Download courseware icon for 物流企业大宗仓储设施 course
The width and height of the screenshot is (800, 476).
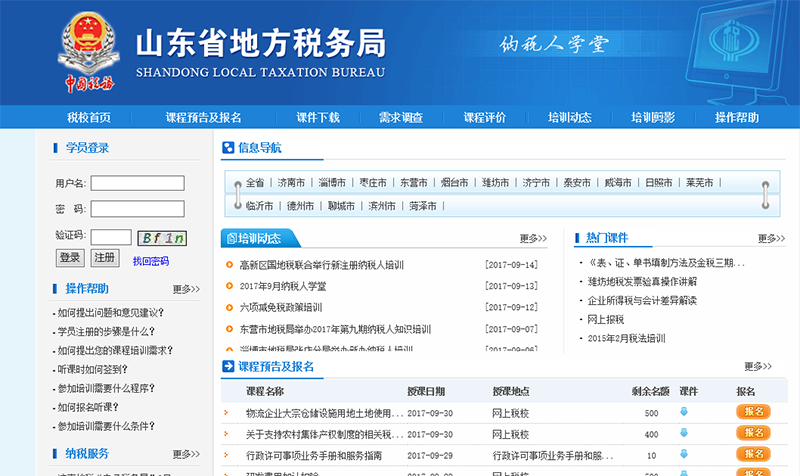684,412
